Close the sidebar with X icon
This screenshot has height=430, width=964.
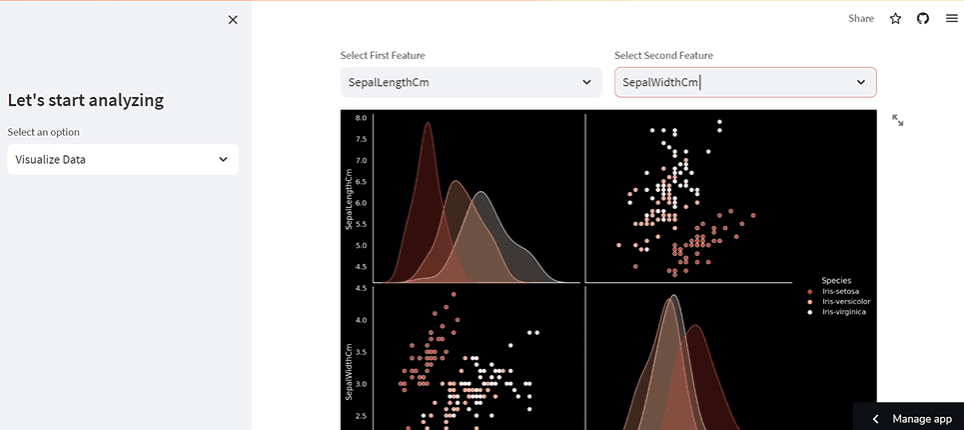click(x=232, y=20)
